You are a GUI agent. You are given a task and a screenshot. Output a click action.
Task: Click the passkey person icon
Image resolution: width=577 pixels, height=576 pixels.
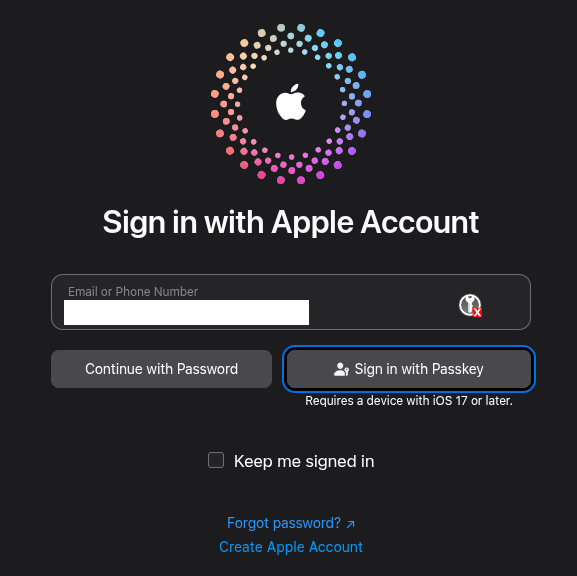point(341,369)
